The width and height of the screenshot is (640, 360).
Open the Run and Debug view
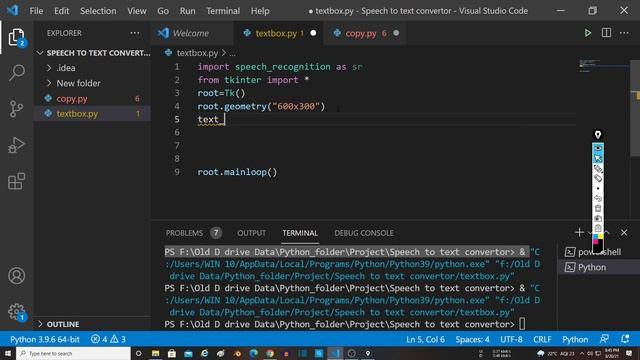click(x=16, y=145)
